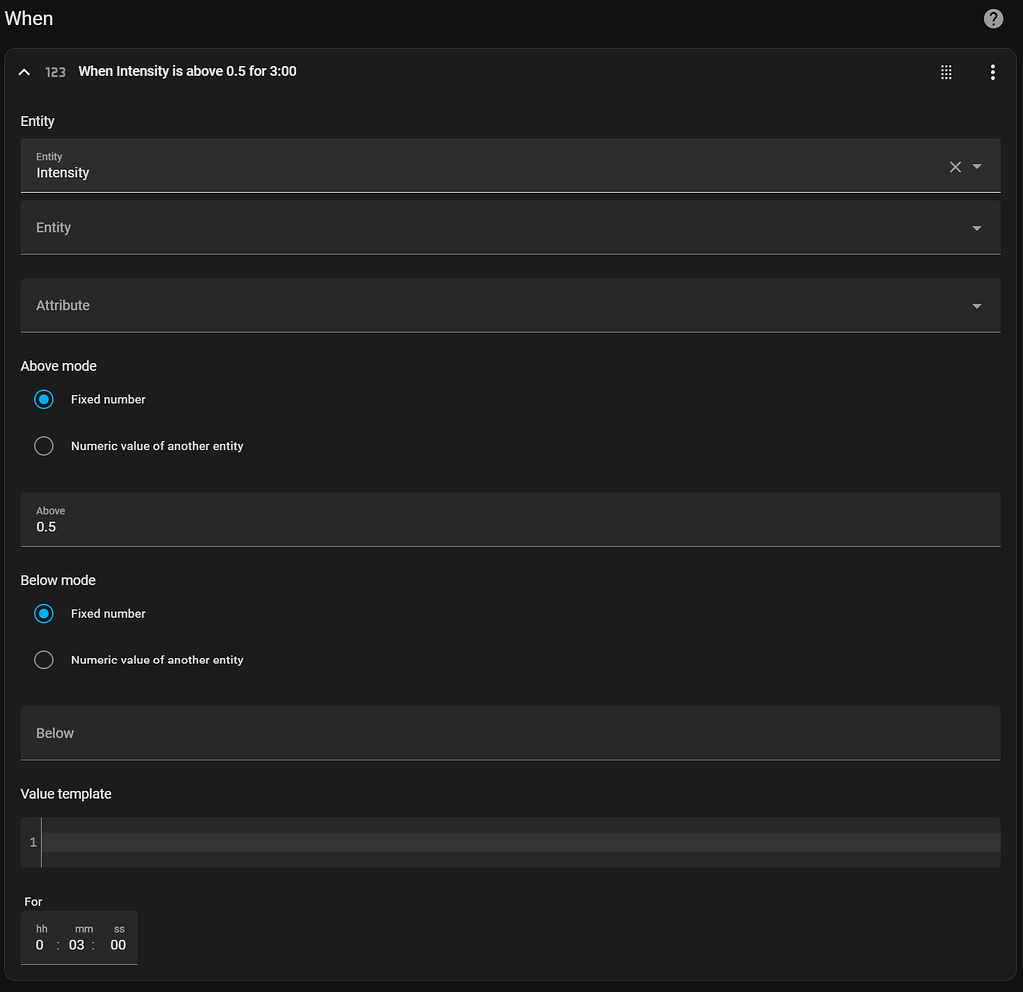Image resolution: width=1023 pixels, height=992 pixels.
Task: Select another entity's numeric value for Above mode
Action: [44, 446]
